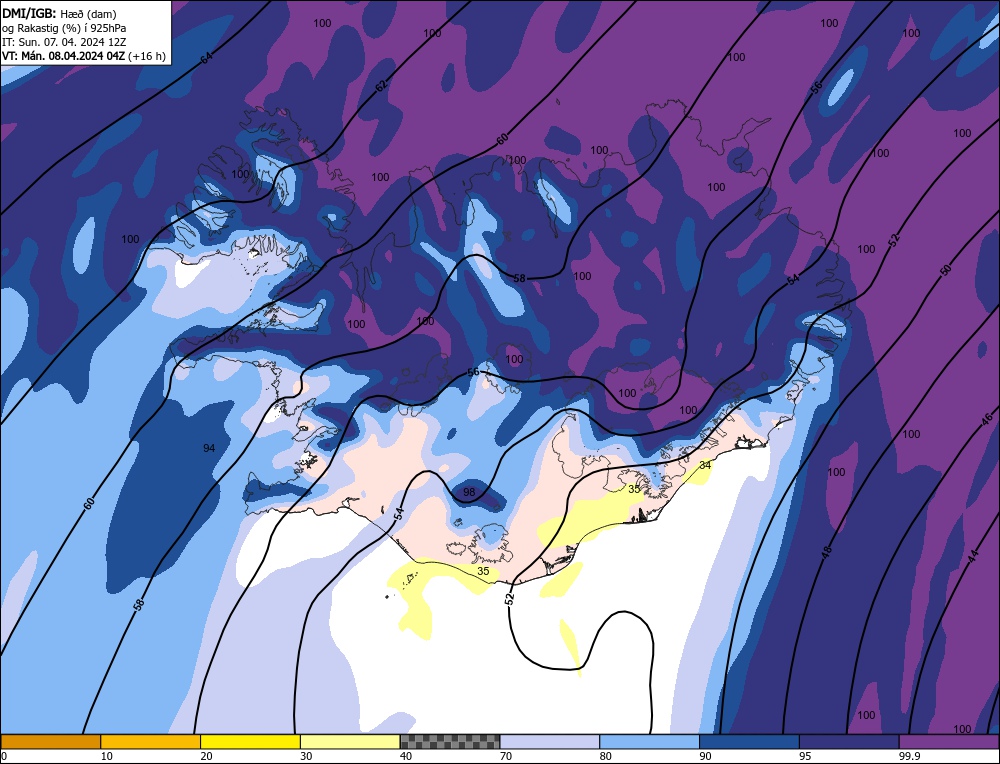Click the '95' tick label on the color scale
This screenshot has width=1000, height=764.
805,756
